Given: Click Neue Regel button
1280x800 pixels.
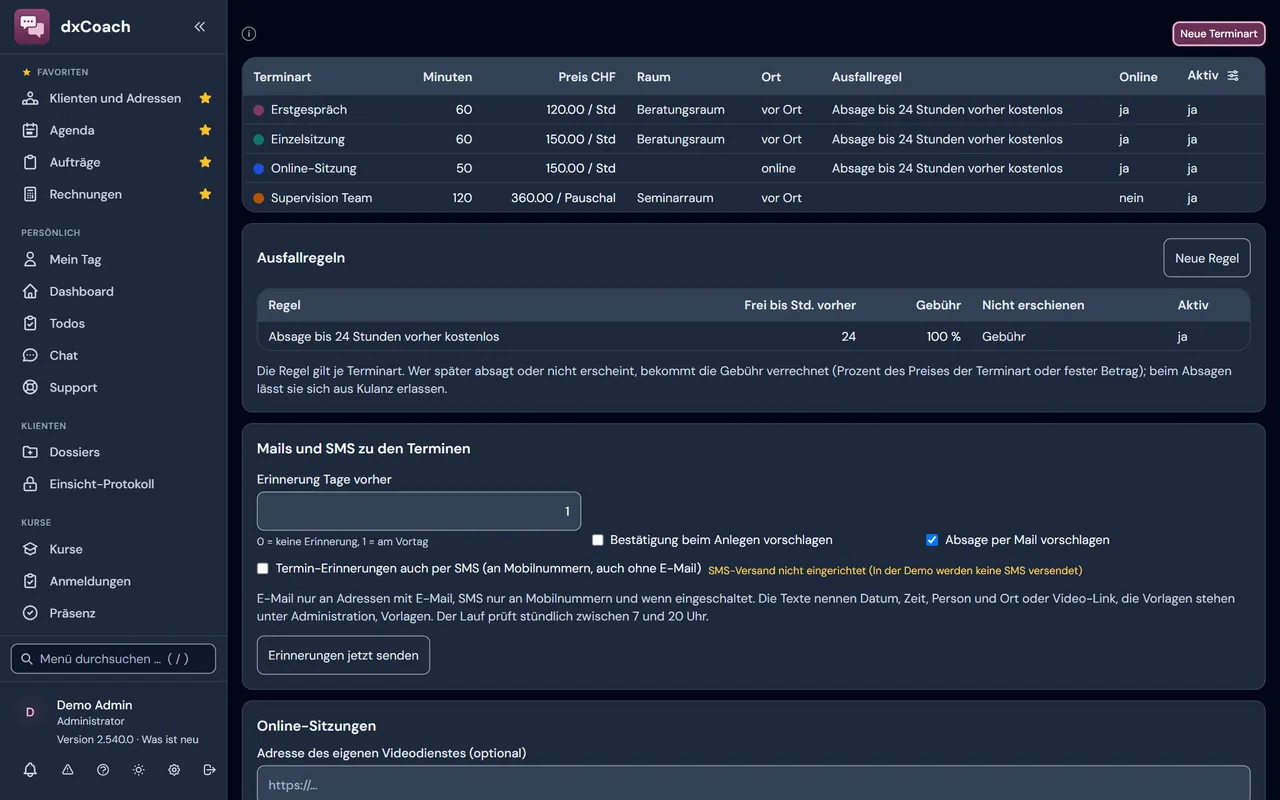Looking at the screenshot, I should click(x=1207, y=258).
